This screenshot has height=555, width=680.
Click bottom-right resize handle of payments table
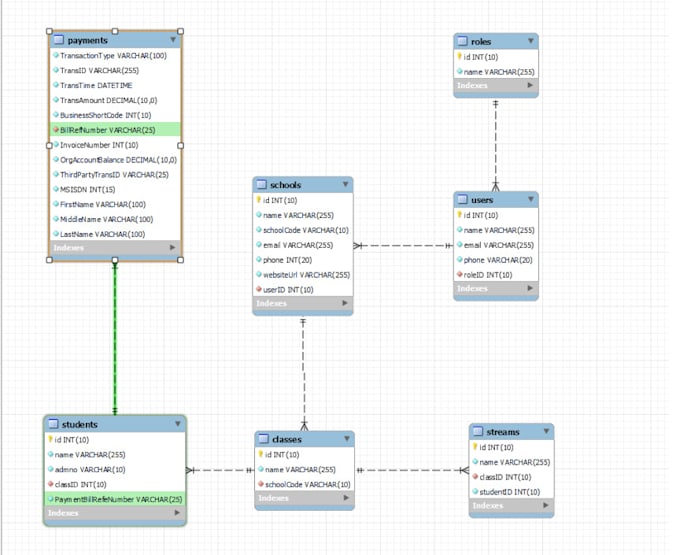tap(180, 260)
